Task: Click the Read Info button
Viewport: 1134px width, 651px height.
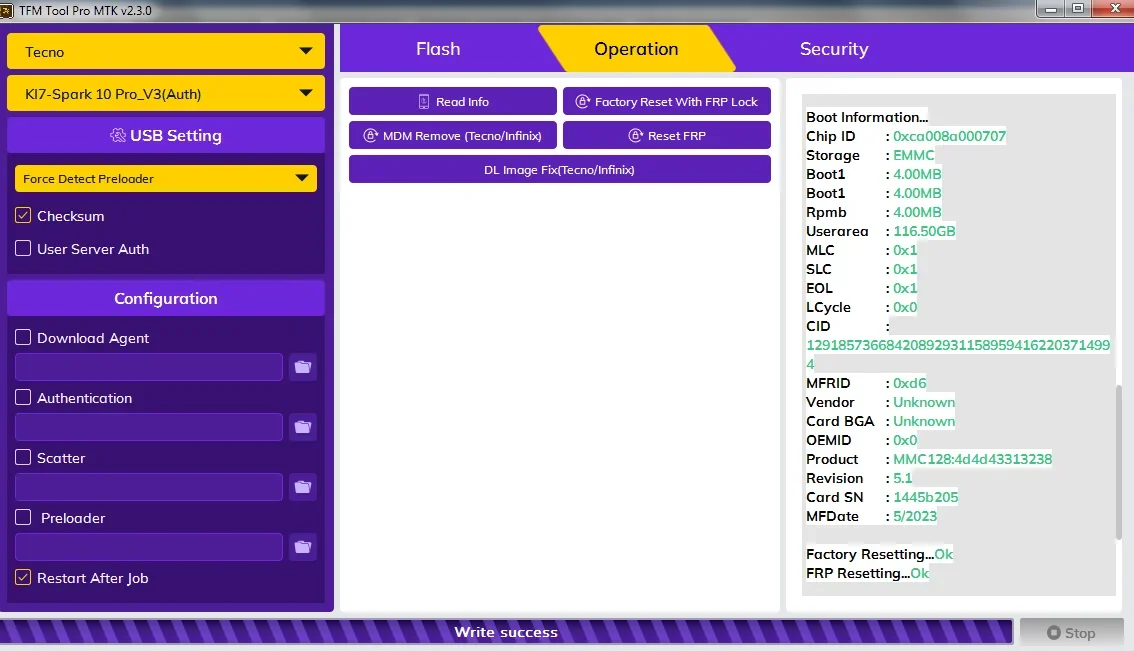Action: [453, 101]
